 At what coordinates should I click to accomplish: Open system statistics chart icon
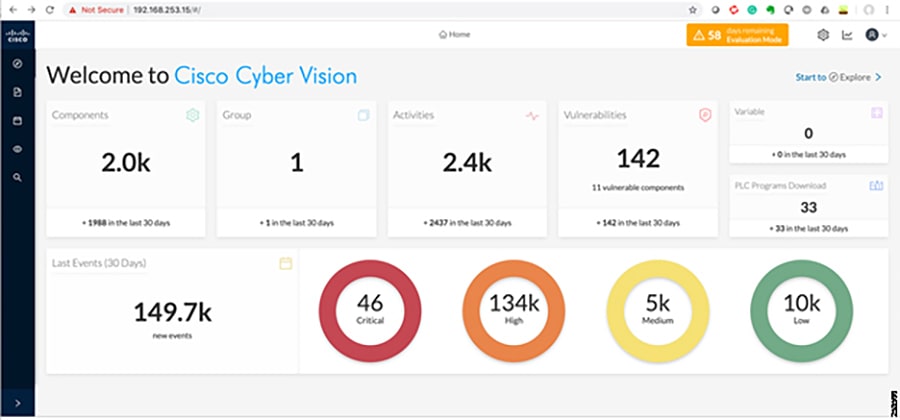[x=847, y=35]
